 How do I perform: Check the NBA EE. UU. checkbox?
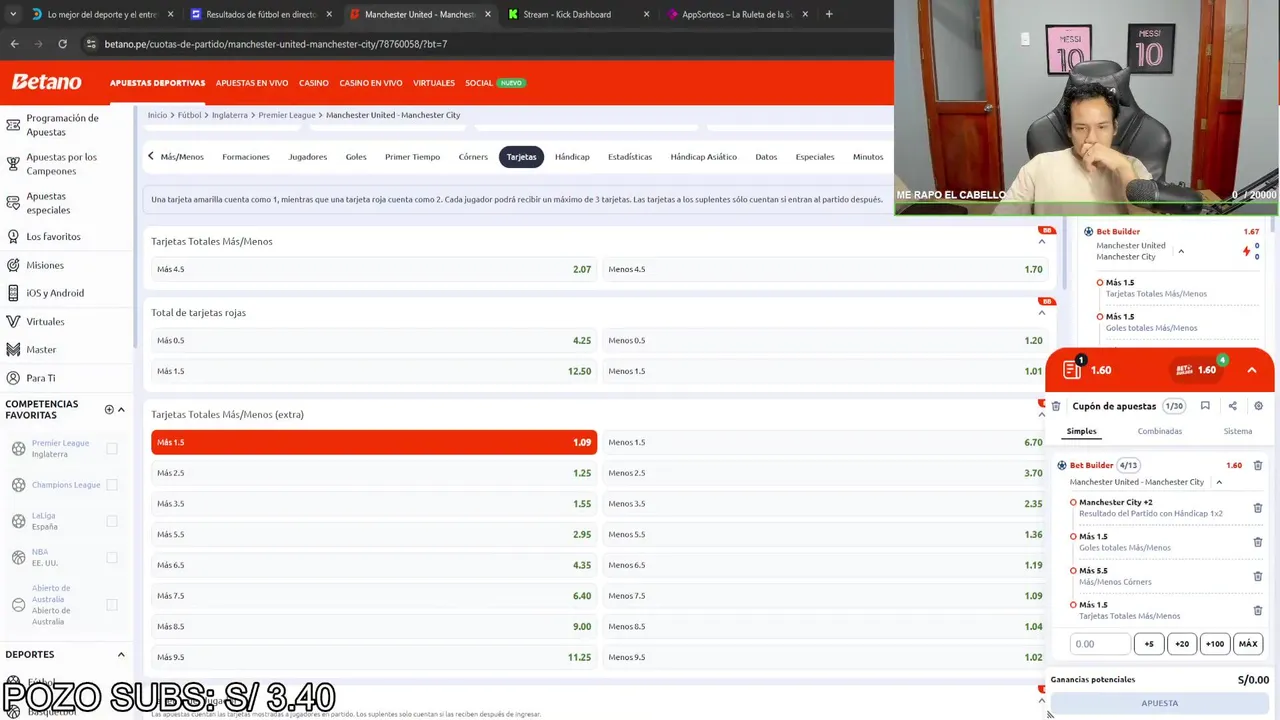(112, 557)
